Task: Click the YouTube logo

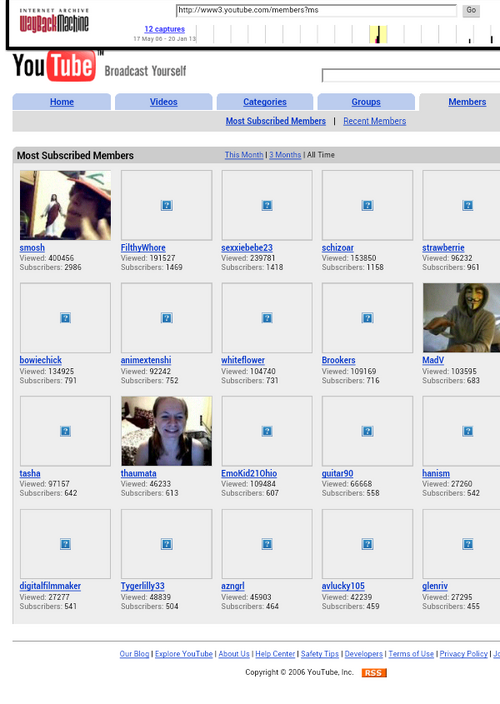Action: click(54, 66)
